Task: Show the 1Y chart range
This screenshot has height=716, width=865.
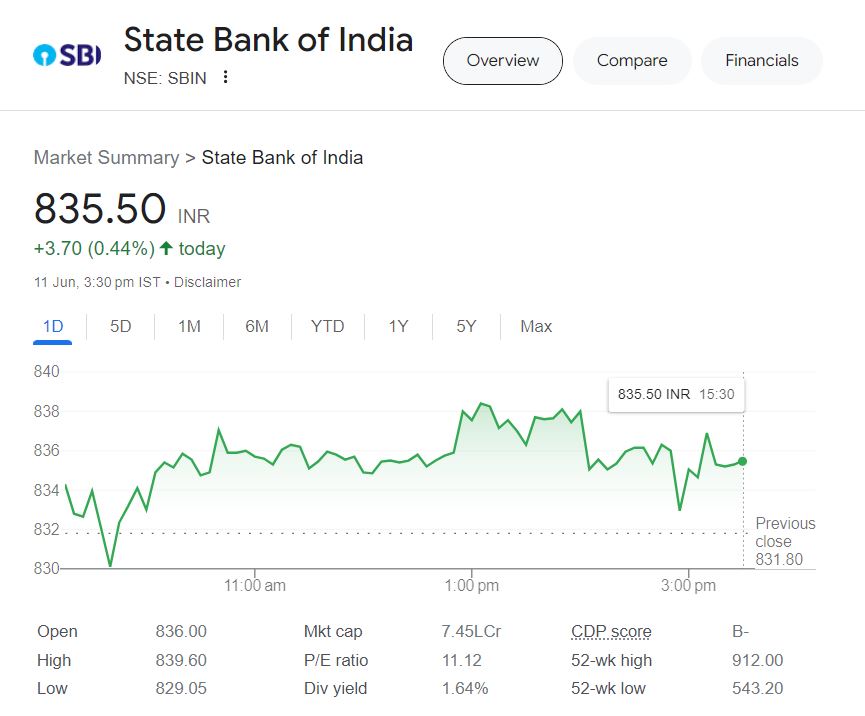Action: (398, 326)
